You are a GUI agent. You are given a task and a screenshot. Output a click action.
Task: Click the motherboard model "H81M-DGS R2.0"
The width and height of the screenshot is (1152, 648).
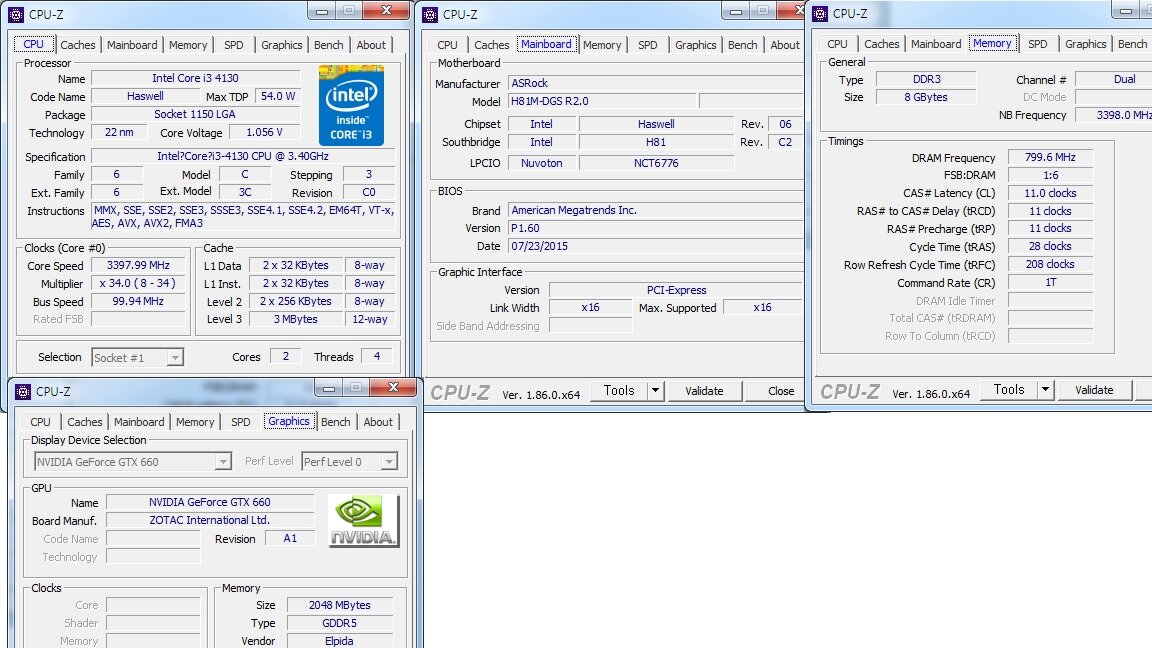[602, 101]
